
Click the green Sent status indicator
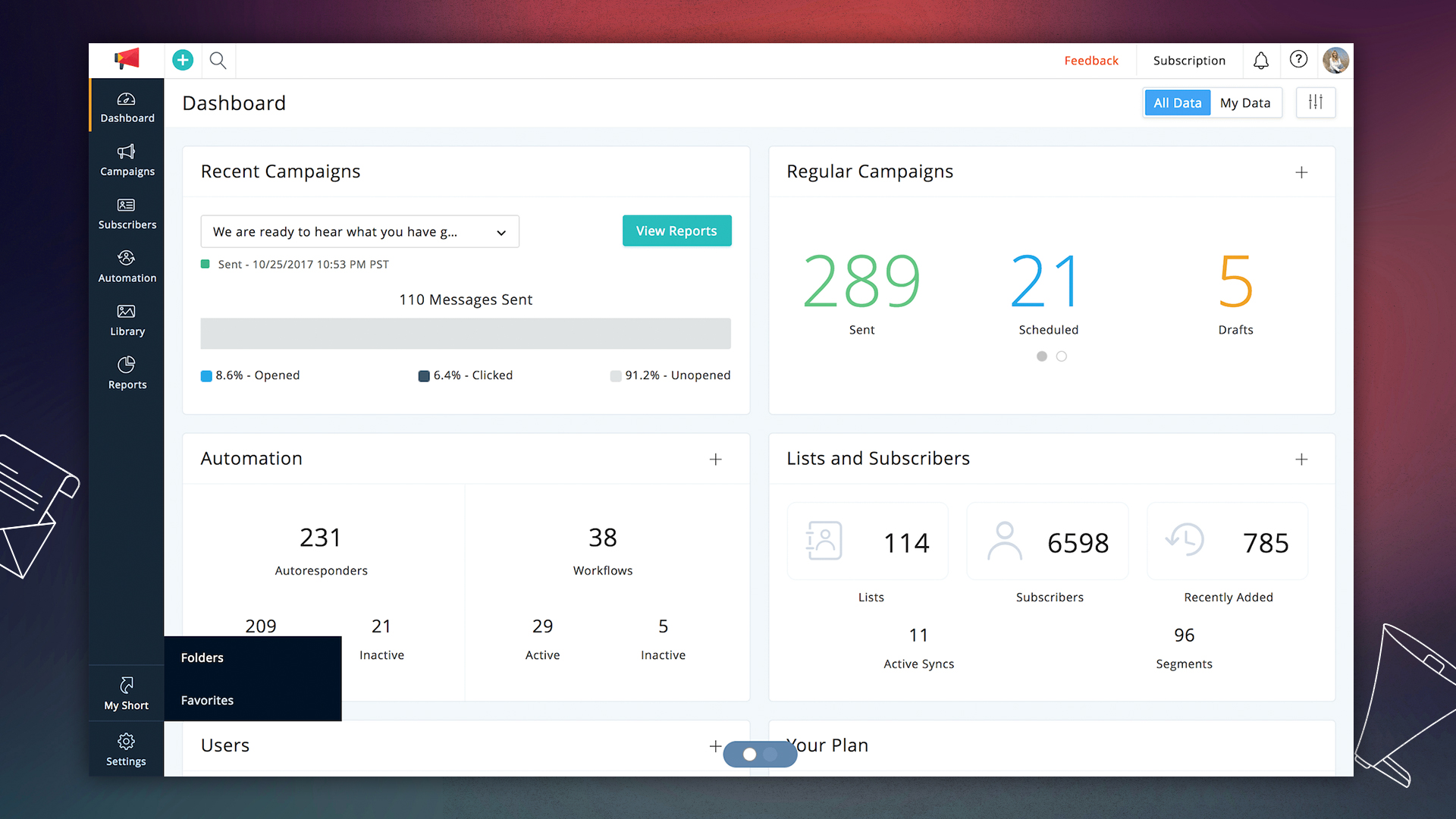(x=205, y=264)
